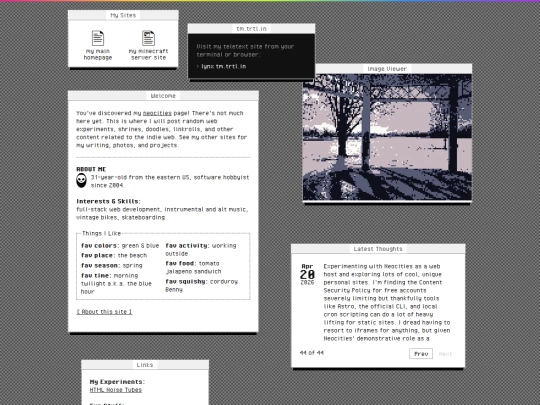Click the 'Latest Thoughts' window title
The height and width of the screenshot is (405, 540).
378,249
